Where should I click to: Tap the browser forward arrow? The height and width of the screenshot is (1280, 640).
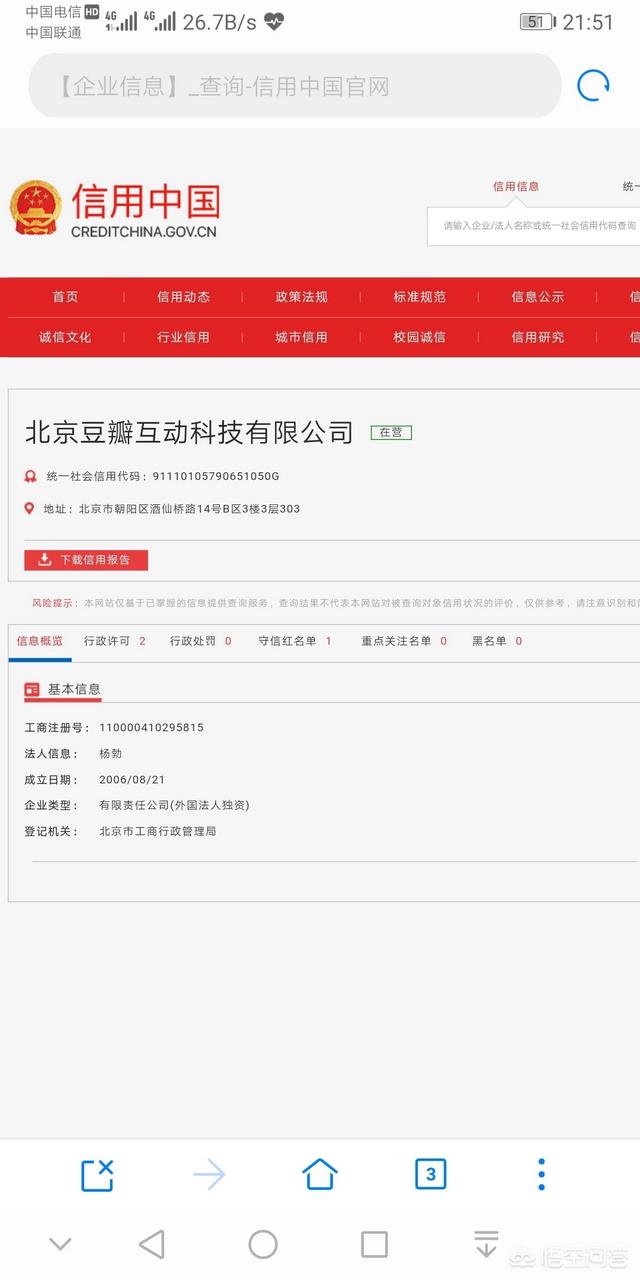pos(209,1175)
